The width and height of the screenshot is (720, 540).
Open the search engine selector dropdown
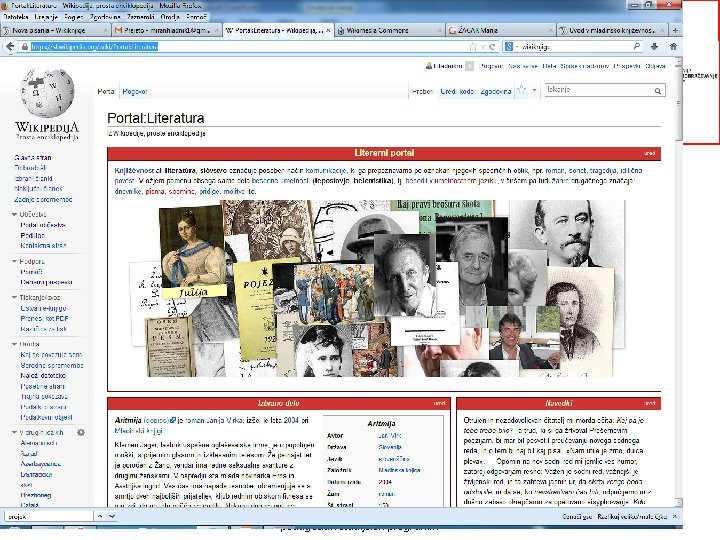click(512, 47)
